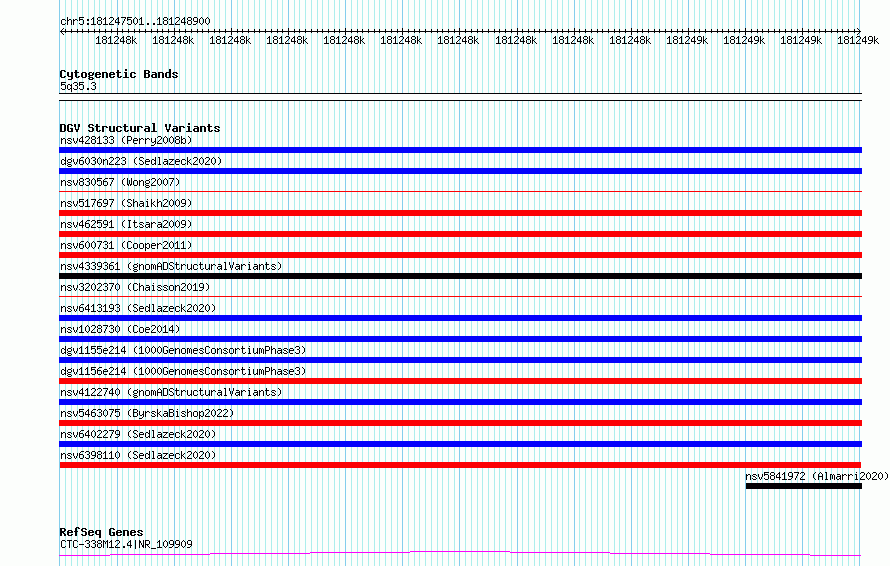The width and height of the screenshot is (890, 566).
Task: Open dgv1155e214 (1000GenomesConsortiumPhase3) label
Action: click(x=183, y=350)
